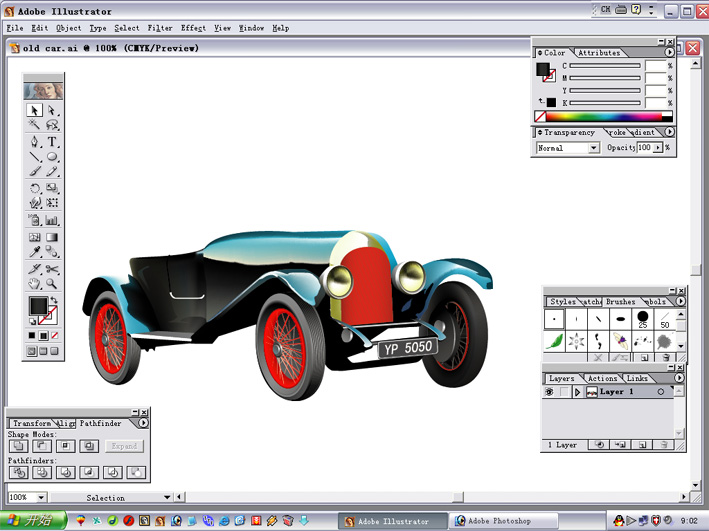Image resolution: width=709 pixels, height=531 pixels.
Task: Click the Divide pathfinder icon
Action: click(19, 473)
